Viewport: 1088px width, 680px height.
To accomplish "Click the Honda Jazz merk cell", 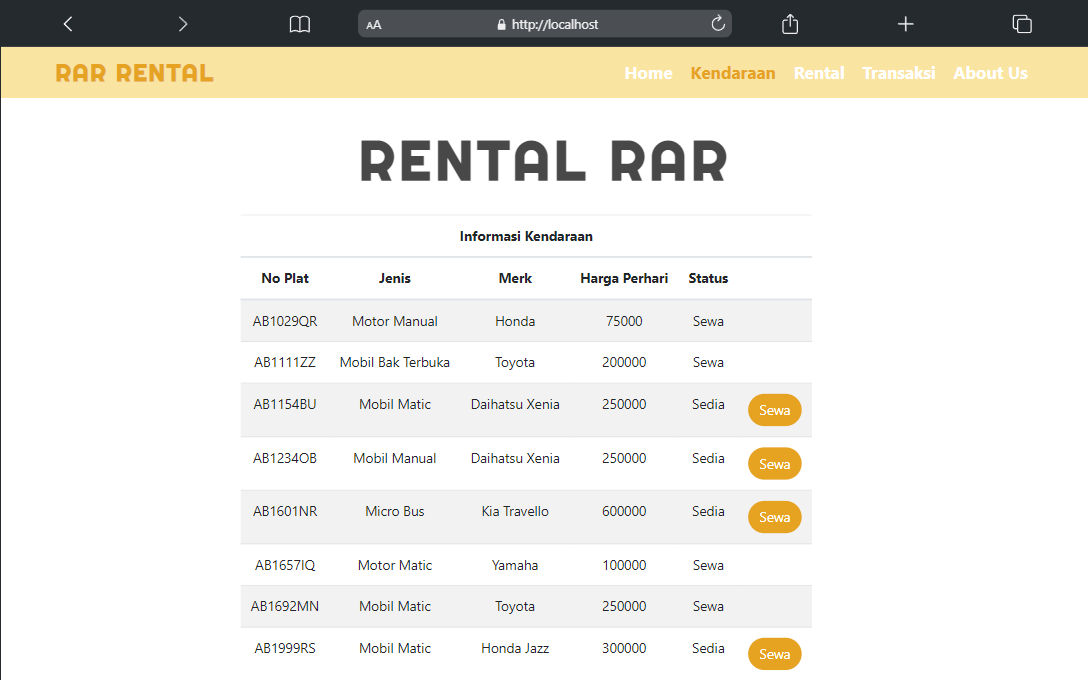I will click(x=515, y=648).
